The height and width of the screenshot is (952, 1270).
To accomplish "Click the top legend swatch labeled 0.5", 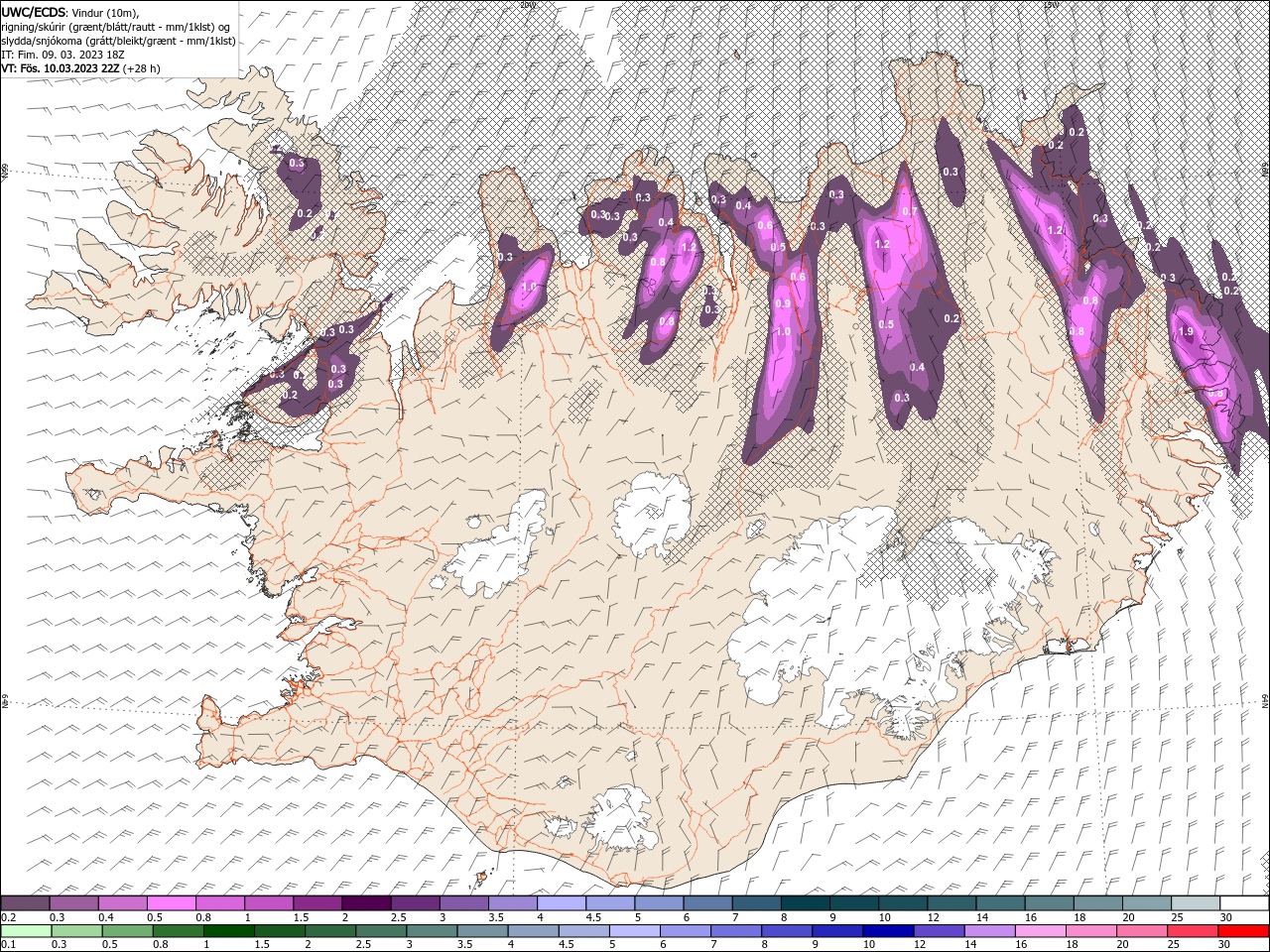I will [x=171, y=903].
